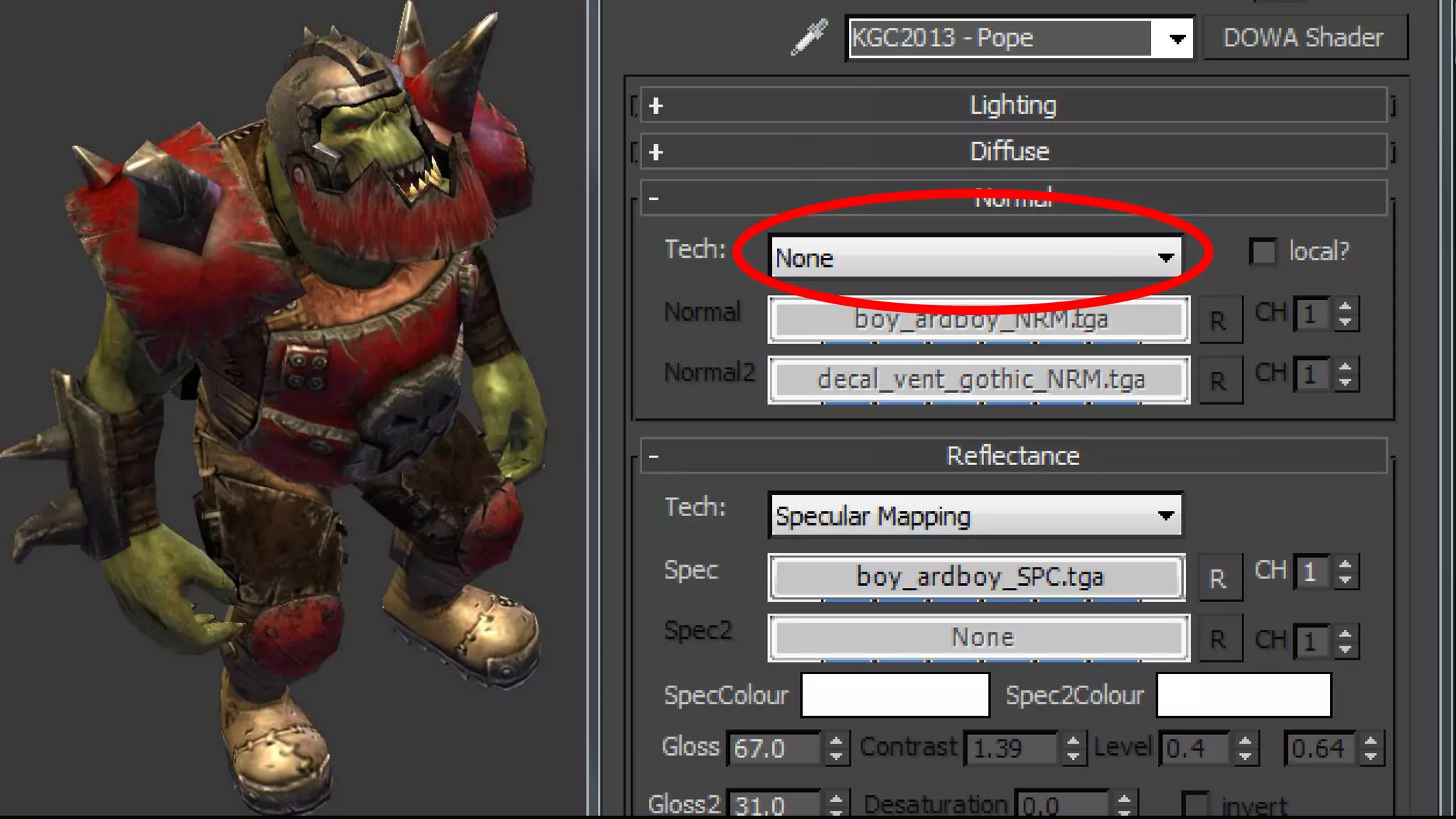This screenshot has height=819, width=1456.
Task: Collapse the Reflectance rollout
Action: coord(1013,456)
